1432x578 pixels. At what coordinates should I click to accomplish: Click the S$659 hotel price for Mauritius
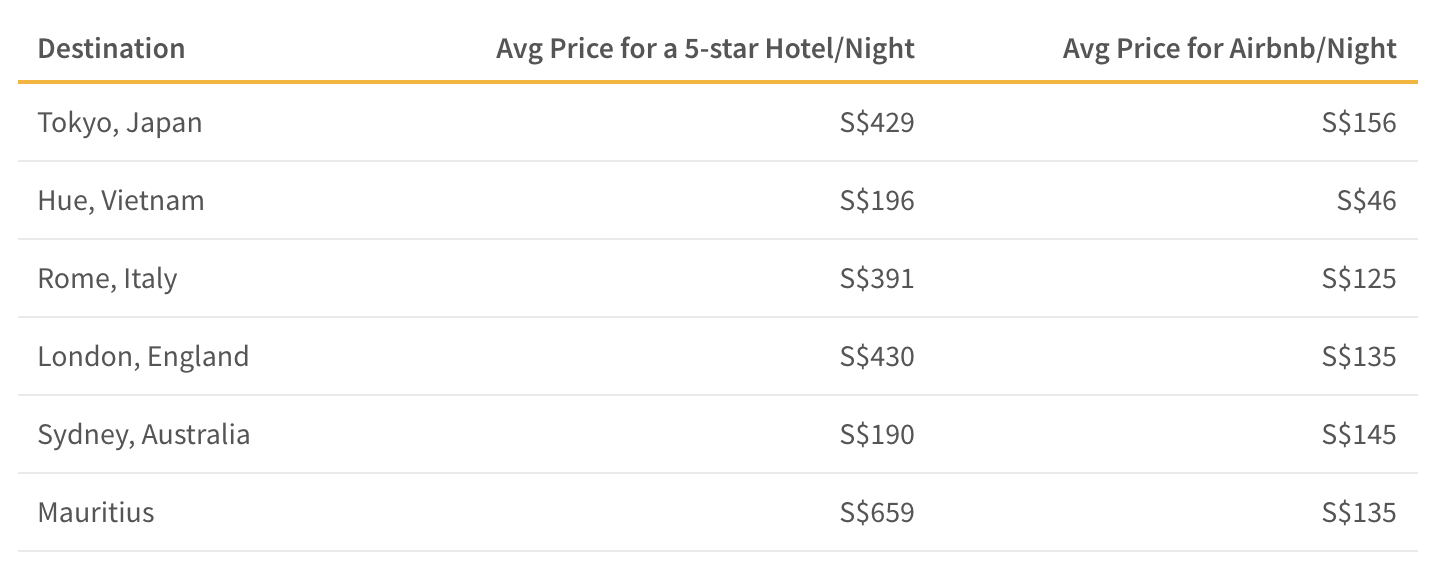tap(877, 513)
